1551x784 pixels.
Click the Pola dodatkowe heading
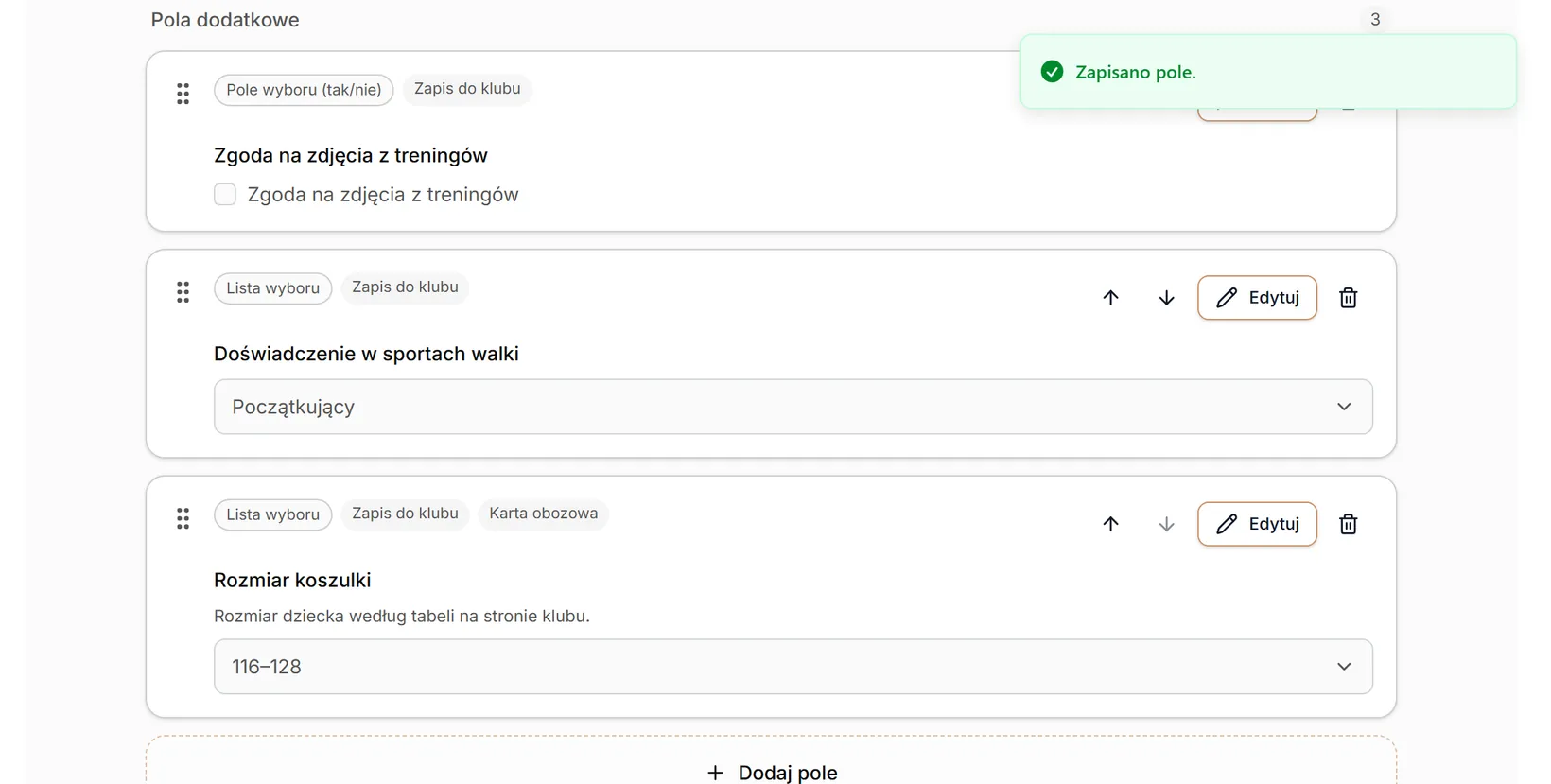pyautogui.click(x=225, y=20)
